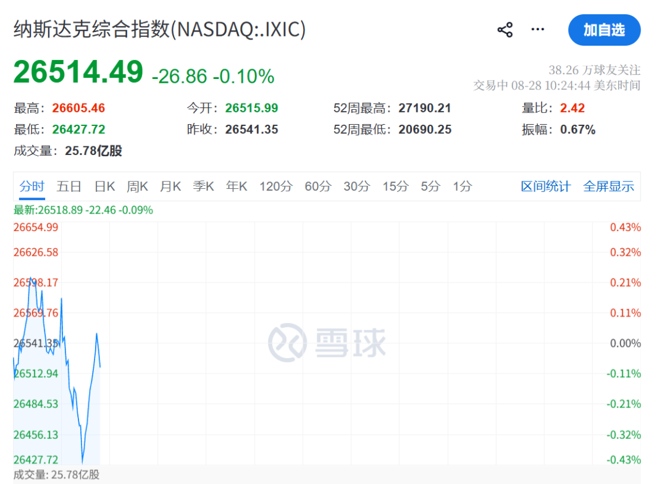This screenshot has height=484, width=667.
Task: Open the 月K chart tab
Action: [x=170, y=186]
